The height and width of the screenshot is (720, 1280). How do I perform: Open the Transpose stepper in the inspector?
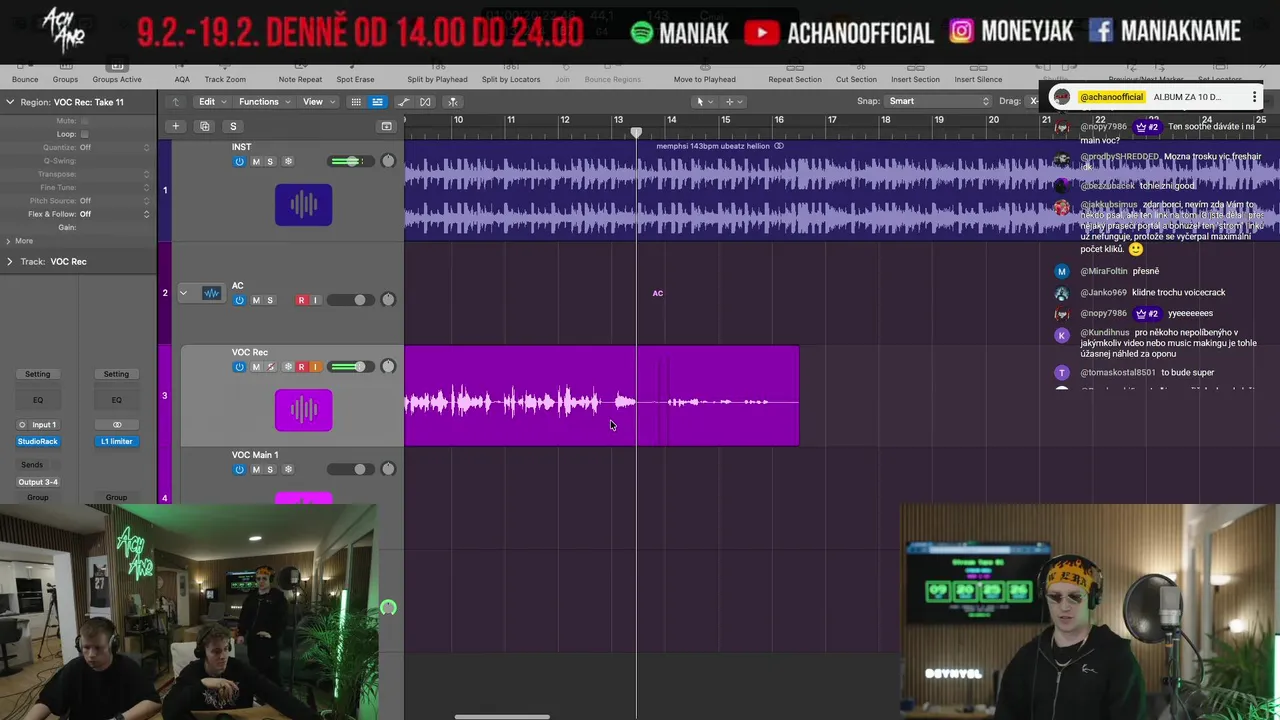coord(147,174)
